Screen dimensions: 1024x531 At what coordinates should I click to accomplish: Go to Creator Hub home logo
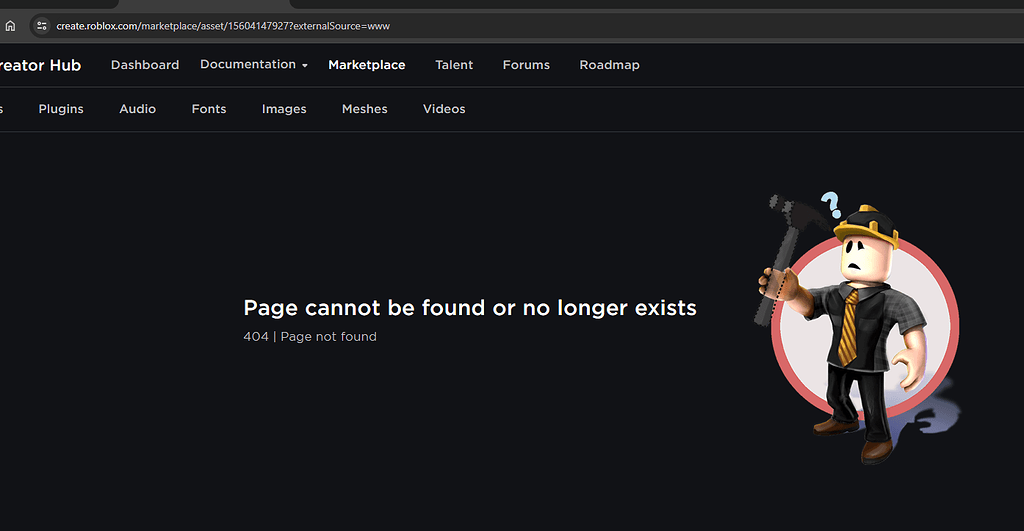pos(40,65)
